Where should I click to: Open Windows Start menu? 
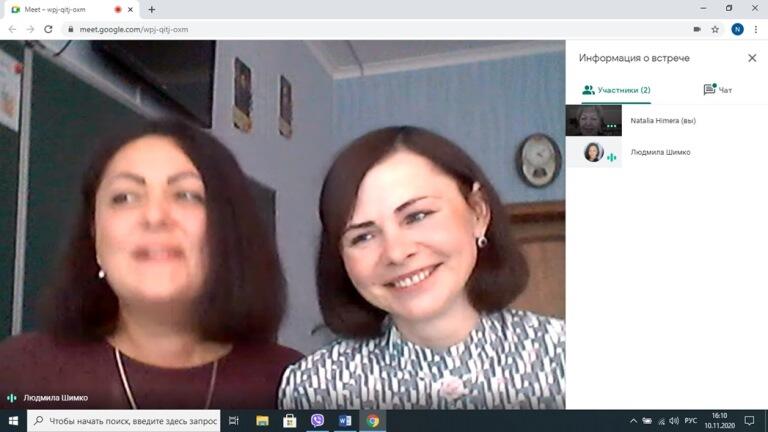[x=13, y=421]
